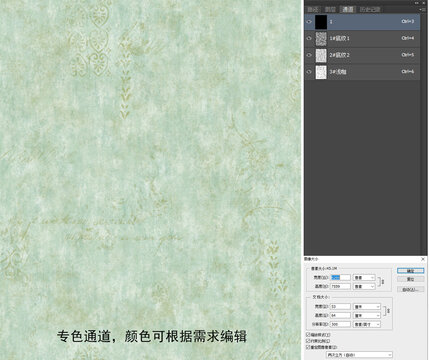Click the pixel height field showing 7559
This screenshot has height=360, width=430.
point(340,286)
